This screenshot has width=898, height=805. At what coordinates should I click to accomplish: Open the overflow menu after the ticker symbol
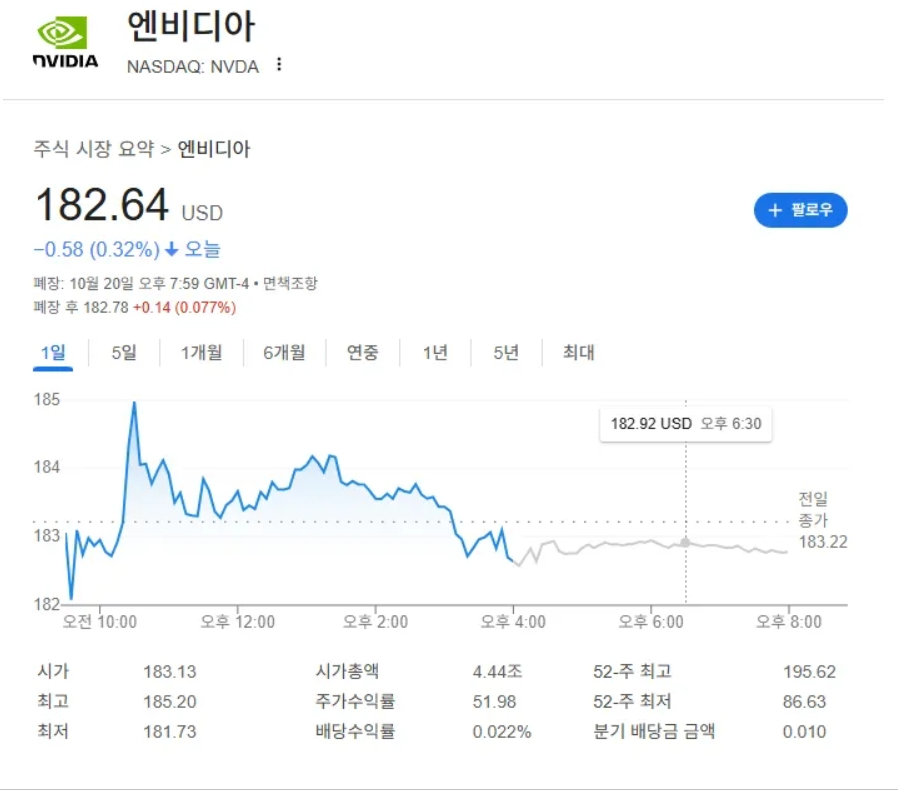pos(277,64)
